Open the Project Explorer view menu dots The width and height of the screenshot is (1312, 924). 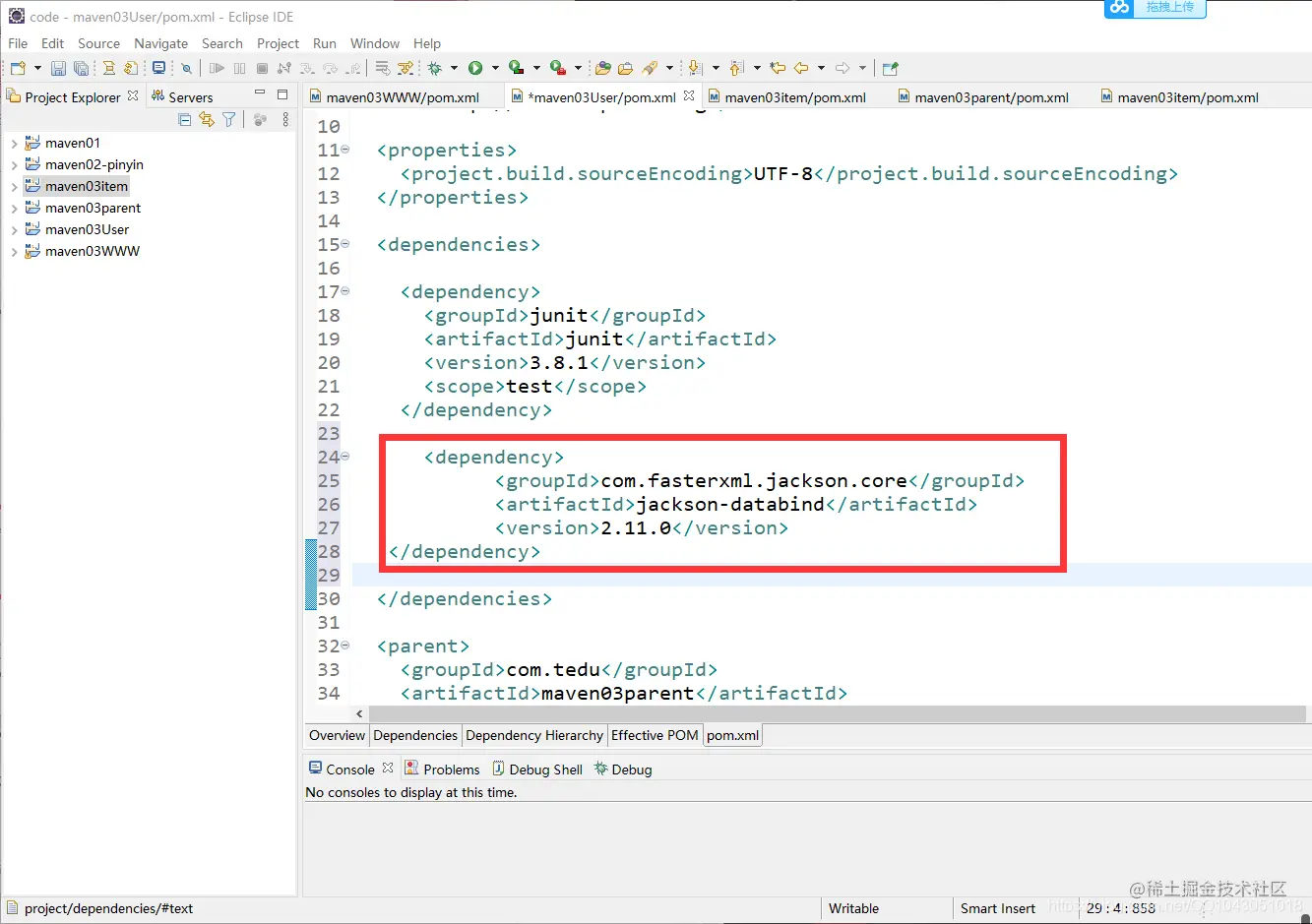pyautogui.click(x=285, y=119)
